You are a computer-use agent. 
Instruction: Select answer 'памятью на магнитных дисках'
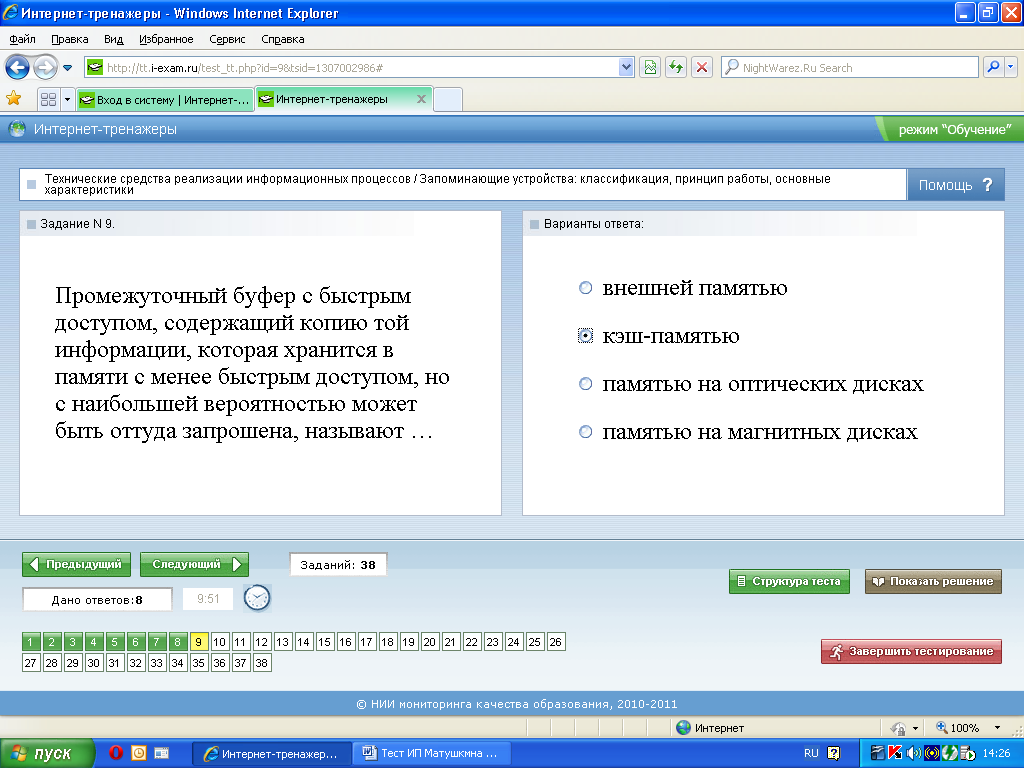point(586,432)
